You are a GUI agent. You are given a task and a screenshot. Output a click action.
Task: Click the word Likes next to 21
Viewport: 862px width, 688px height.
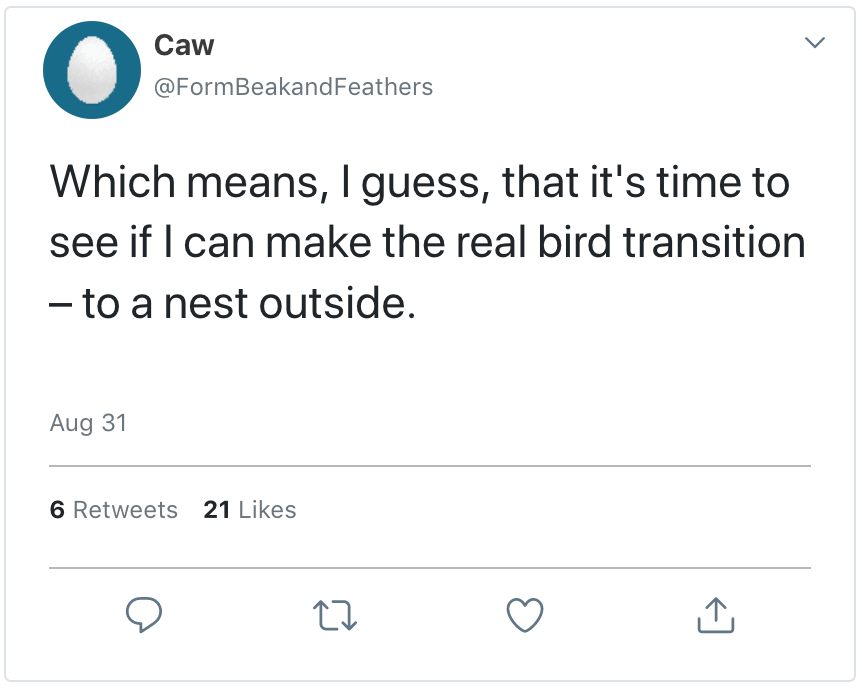click(267, 510)
